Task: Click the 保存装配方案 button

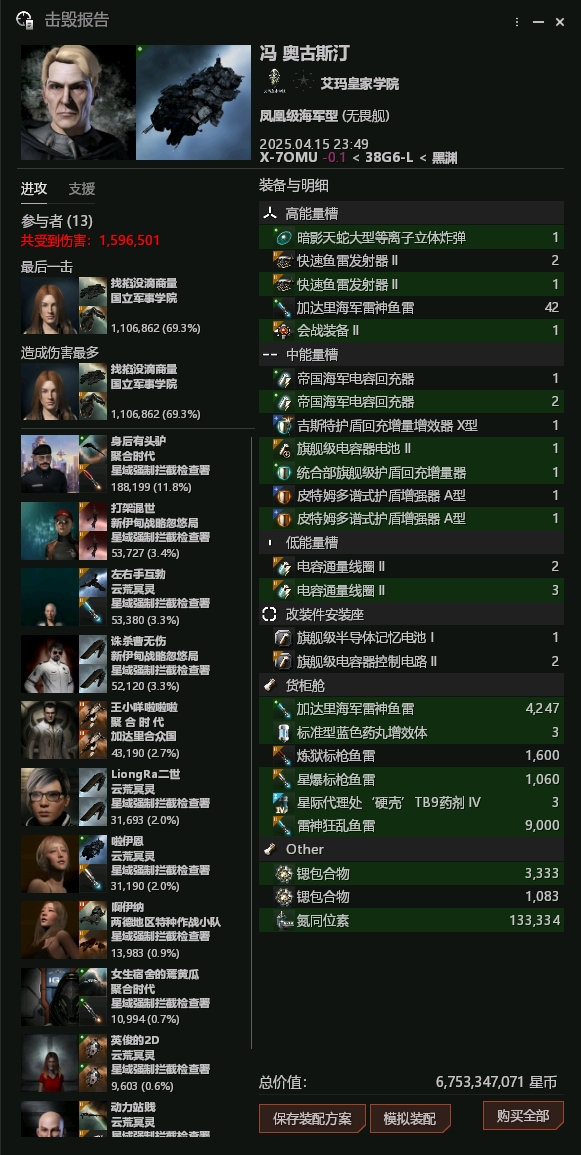Action: (312, 1118)
